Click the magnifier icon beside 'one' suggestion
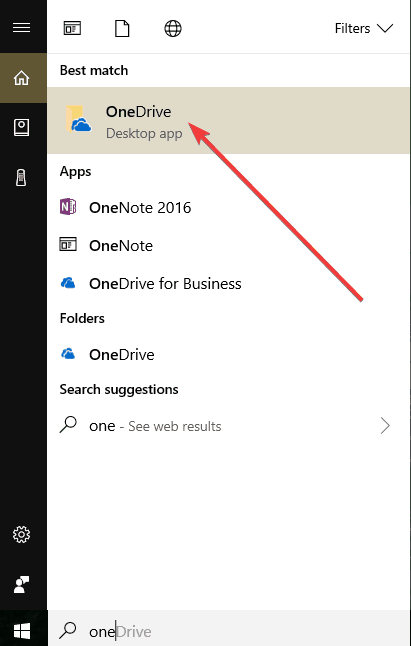This screenshot has height=646, width=411. click(x=68, y=425)
